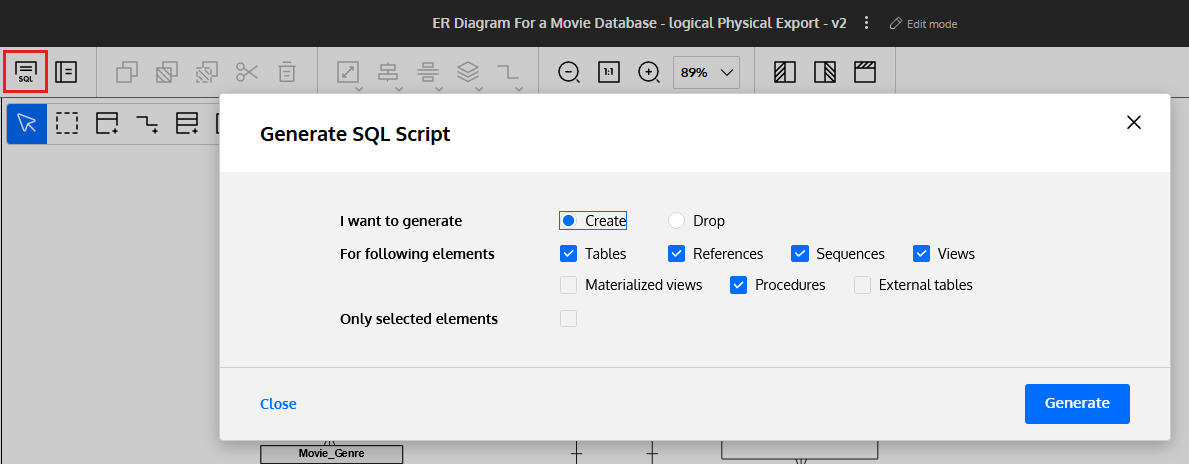Click the add table tool icon

108,124
